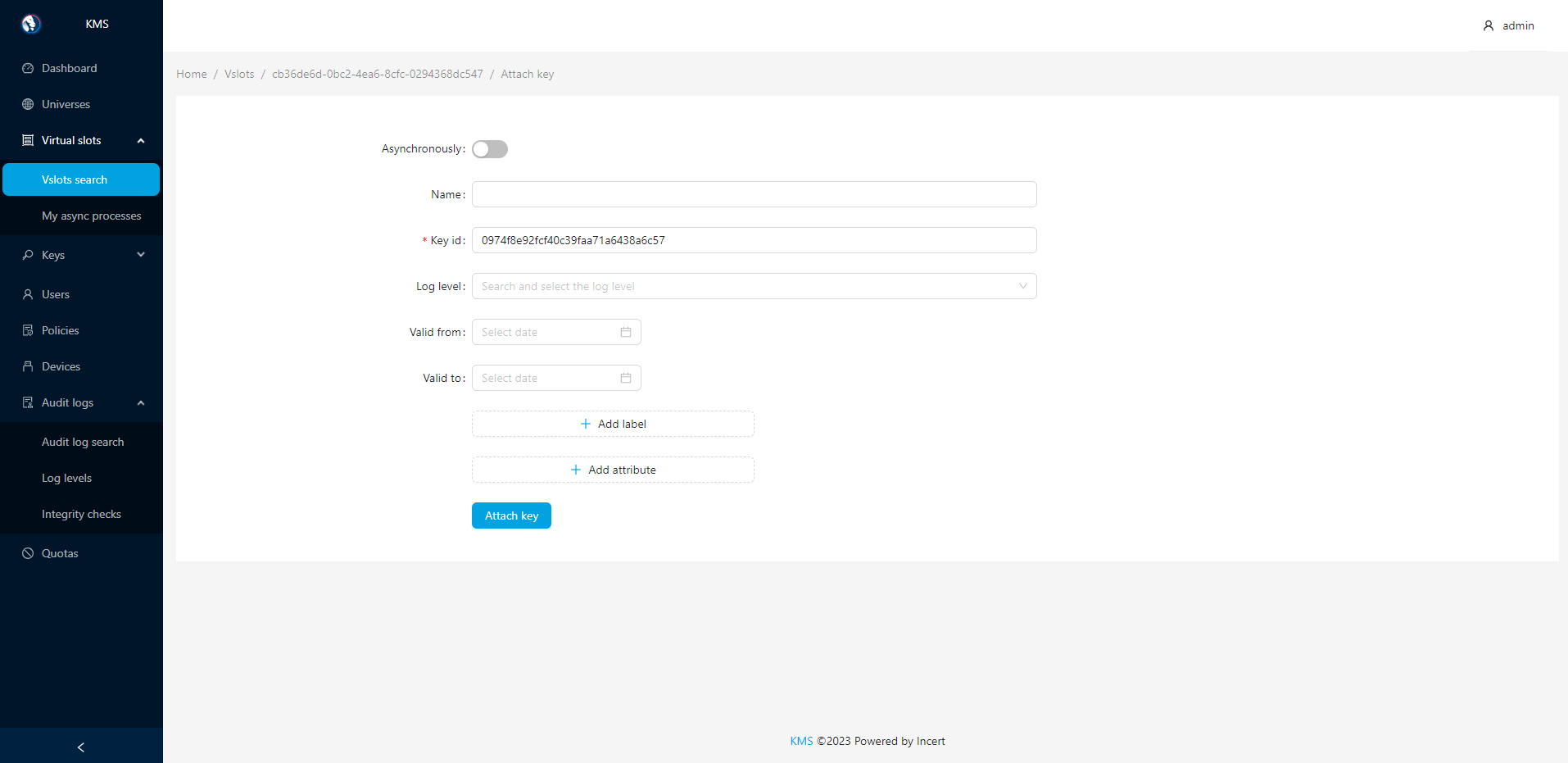1568x763 pixels.
Task: Toggle the Asynchronously switch
Action: [x=490, y=149]
